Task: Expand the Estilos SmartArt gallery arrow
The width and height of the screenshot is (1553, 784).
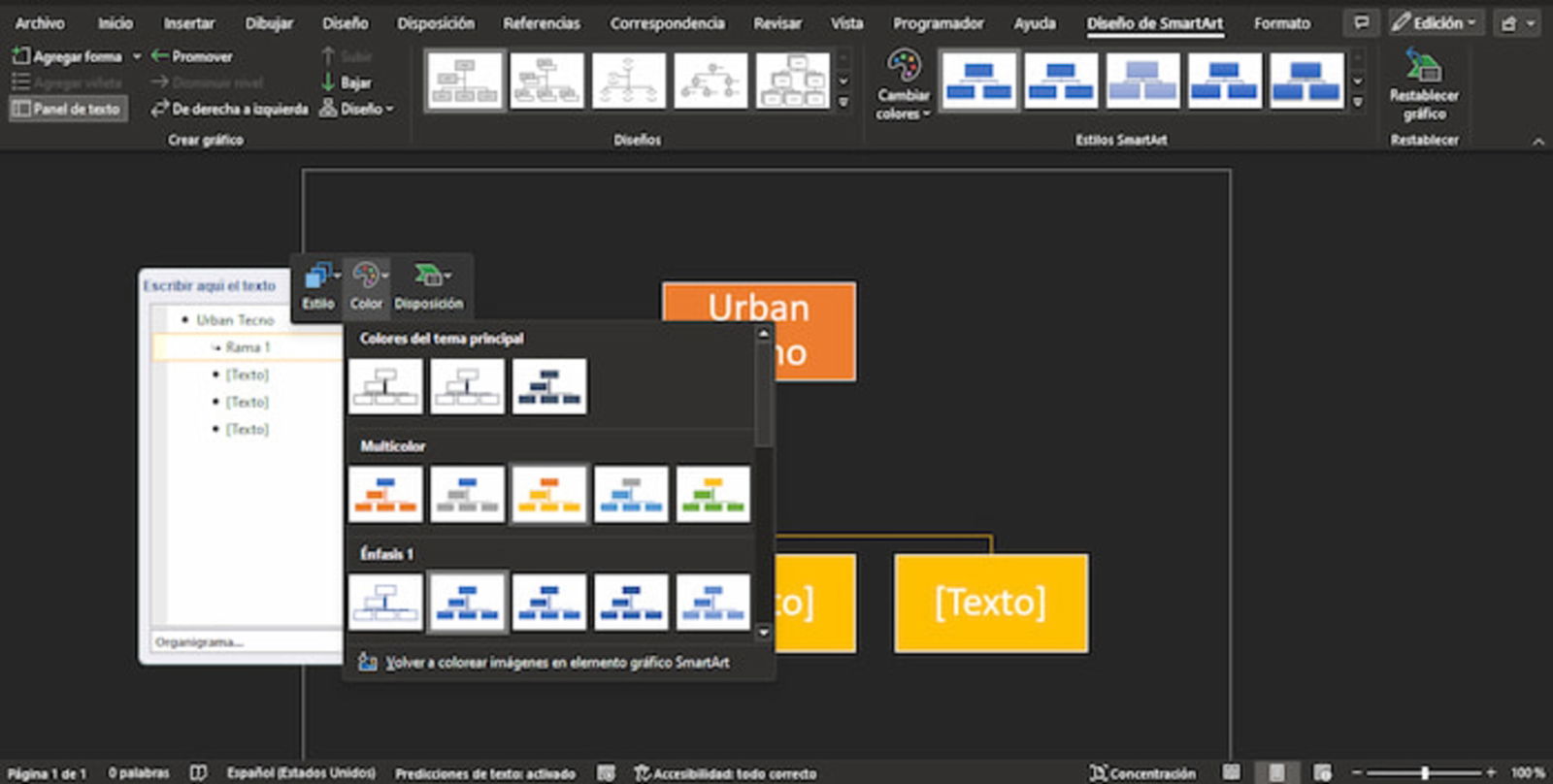Action: coord(1358,102)
